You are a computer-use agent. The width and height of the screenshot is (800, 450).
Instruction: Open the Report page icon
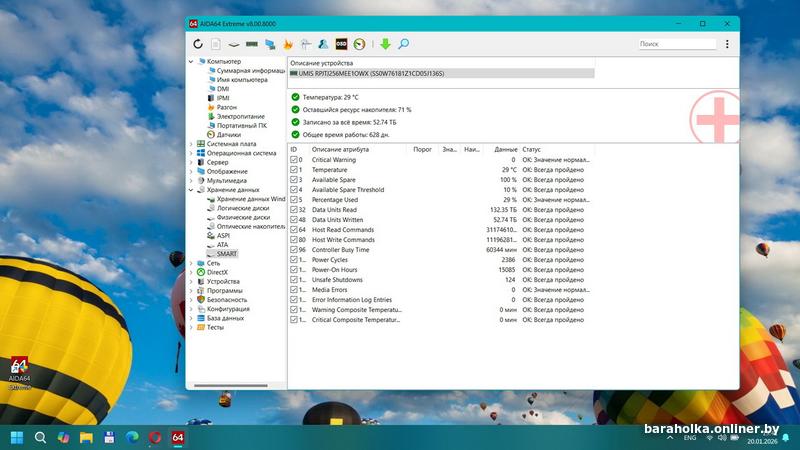click(215, 44)
